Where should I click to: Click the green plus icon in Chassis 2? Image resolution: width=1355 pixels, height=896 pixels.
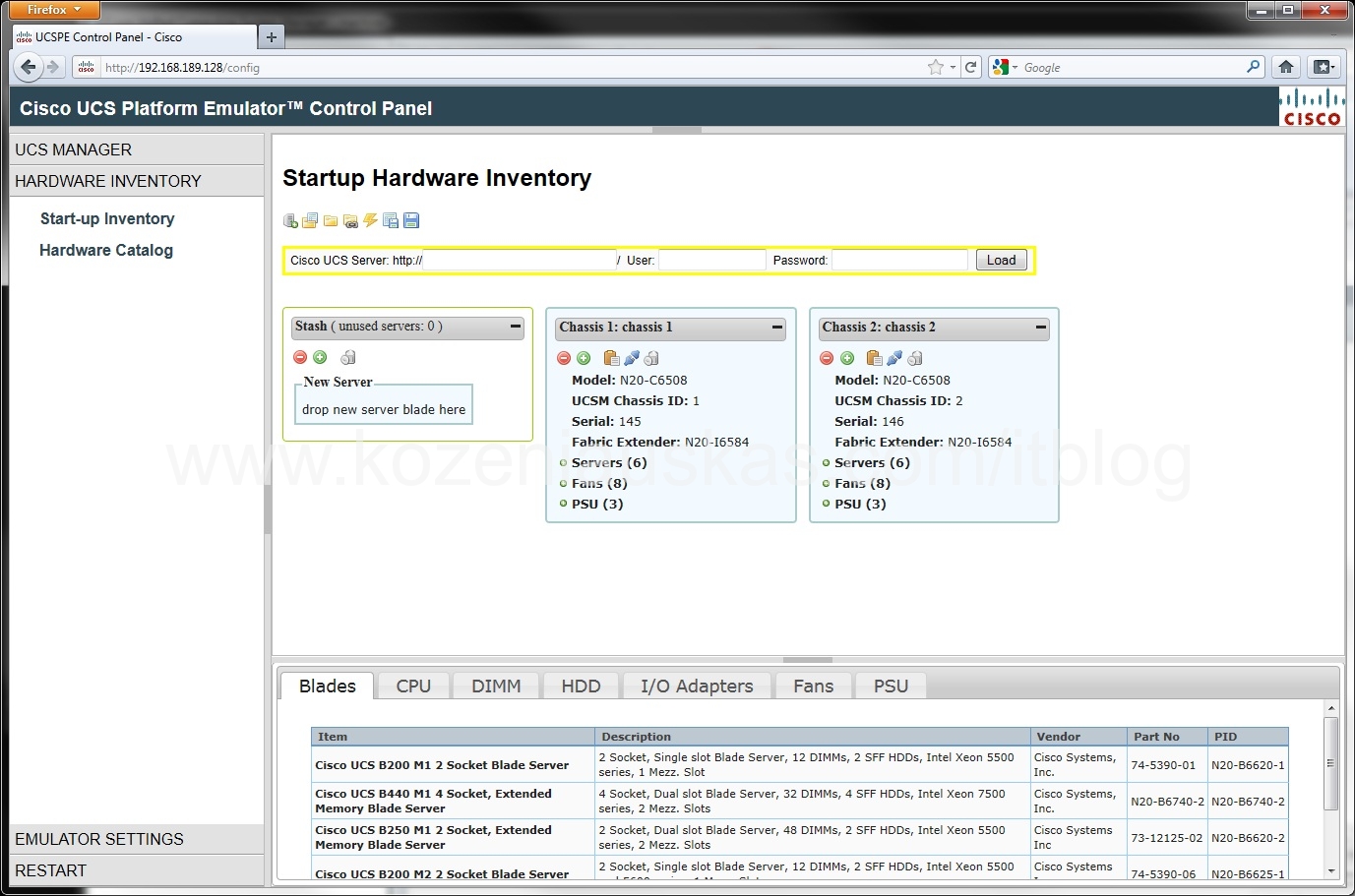(847, 358)
